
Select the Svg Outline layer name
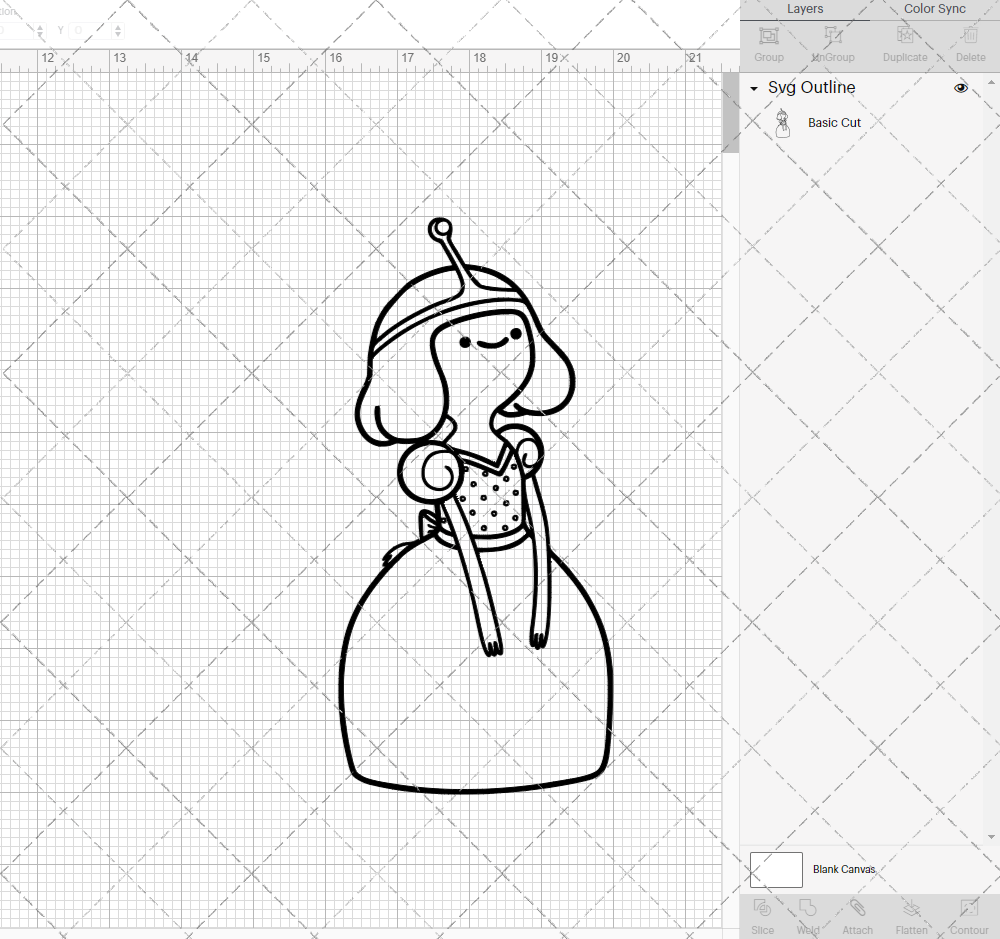coord(810,88)
